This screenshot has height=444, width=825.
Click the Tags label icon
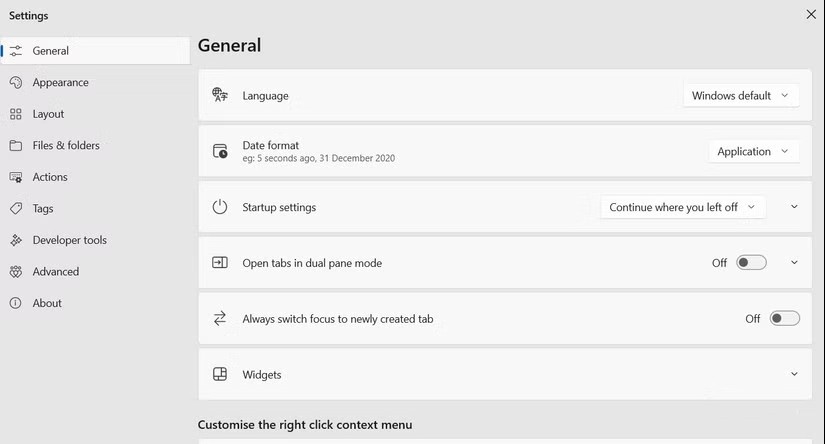click(16, 209)
